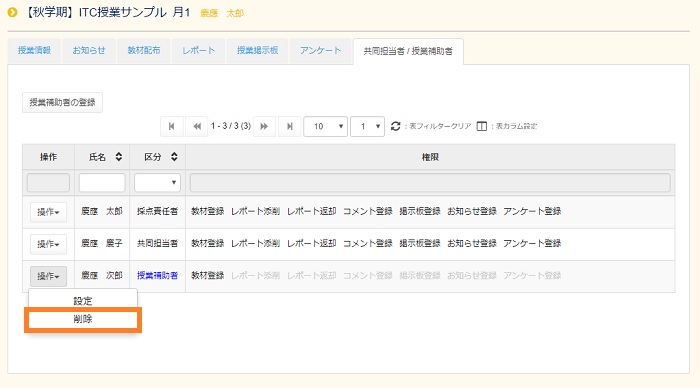
Task: Sort by 氏名 column arrows
Action: [119, 157]
